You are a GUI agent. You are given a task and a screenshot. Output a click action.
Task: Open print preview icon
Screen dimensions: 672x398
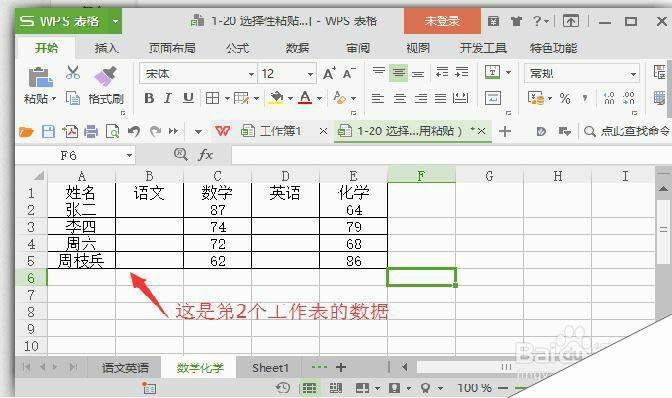(x=112, y=131)
